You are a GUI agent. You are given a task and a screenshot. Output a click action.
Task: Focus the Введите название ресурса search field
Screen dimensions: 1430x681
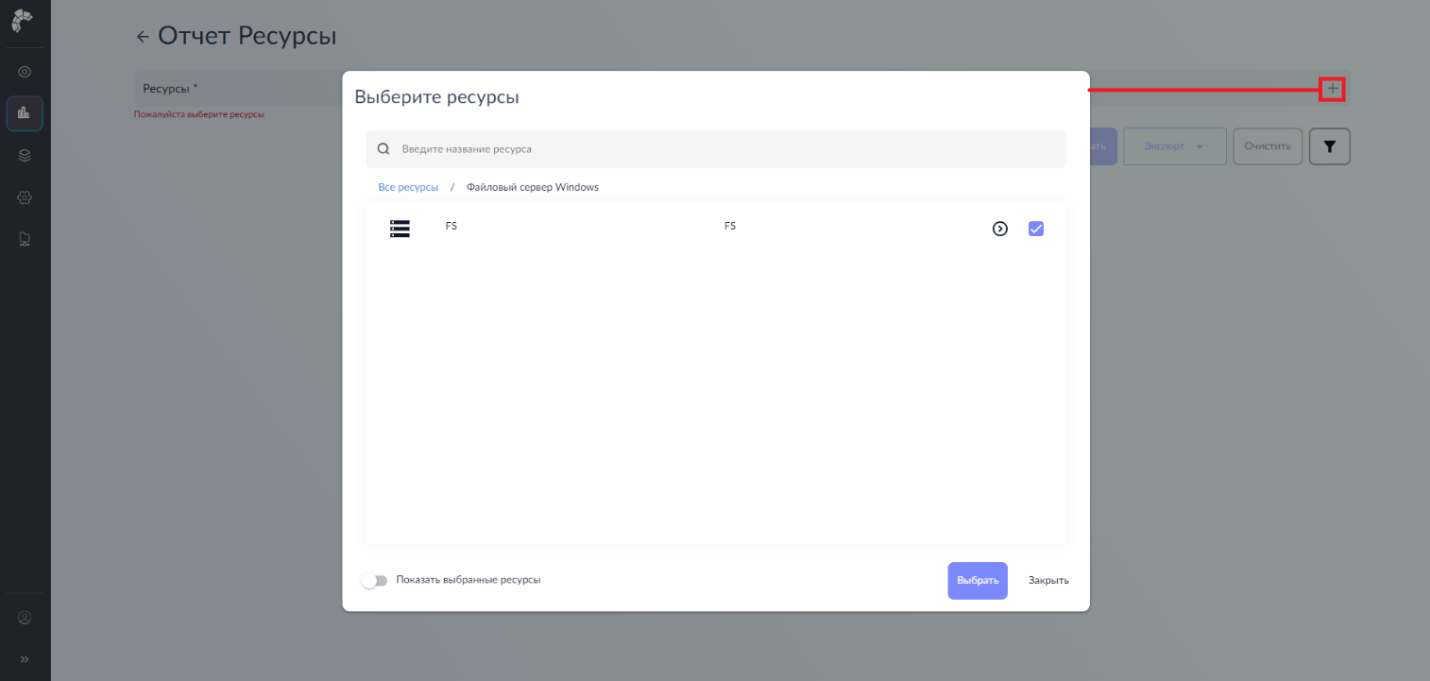pyautogui.click(x=716, y=149)
